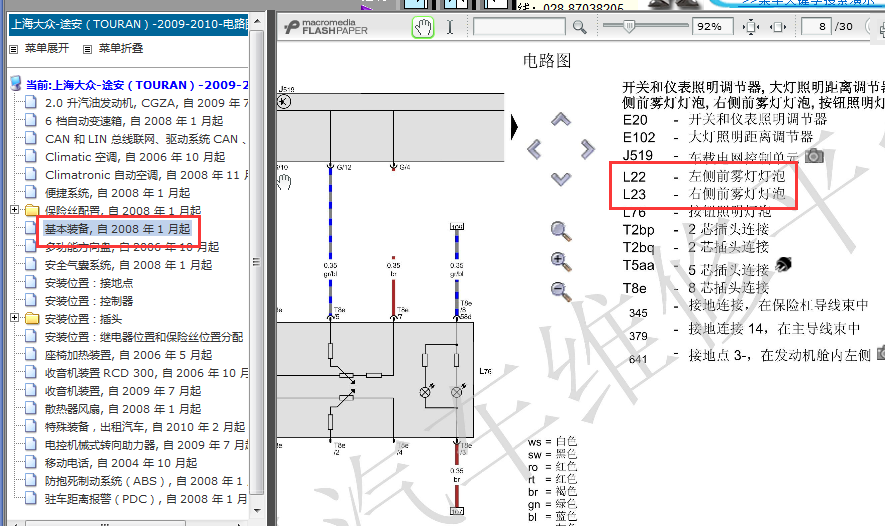The height and width of the screenshot is (526, 885).
Task: Open 6 档自动变速箱 entry
Action: [x=134, y=121]
